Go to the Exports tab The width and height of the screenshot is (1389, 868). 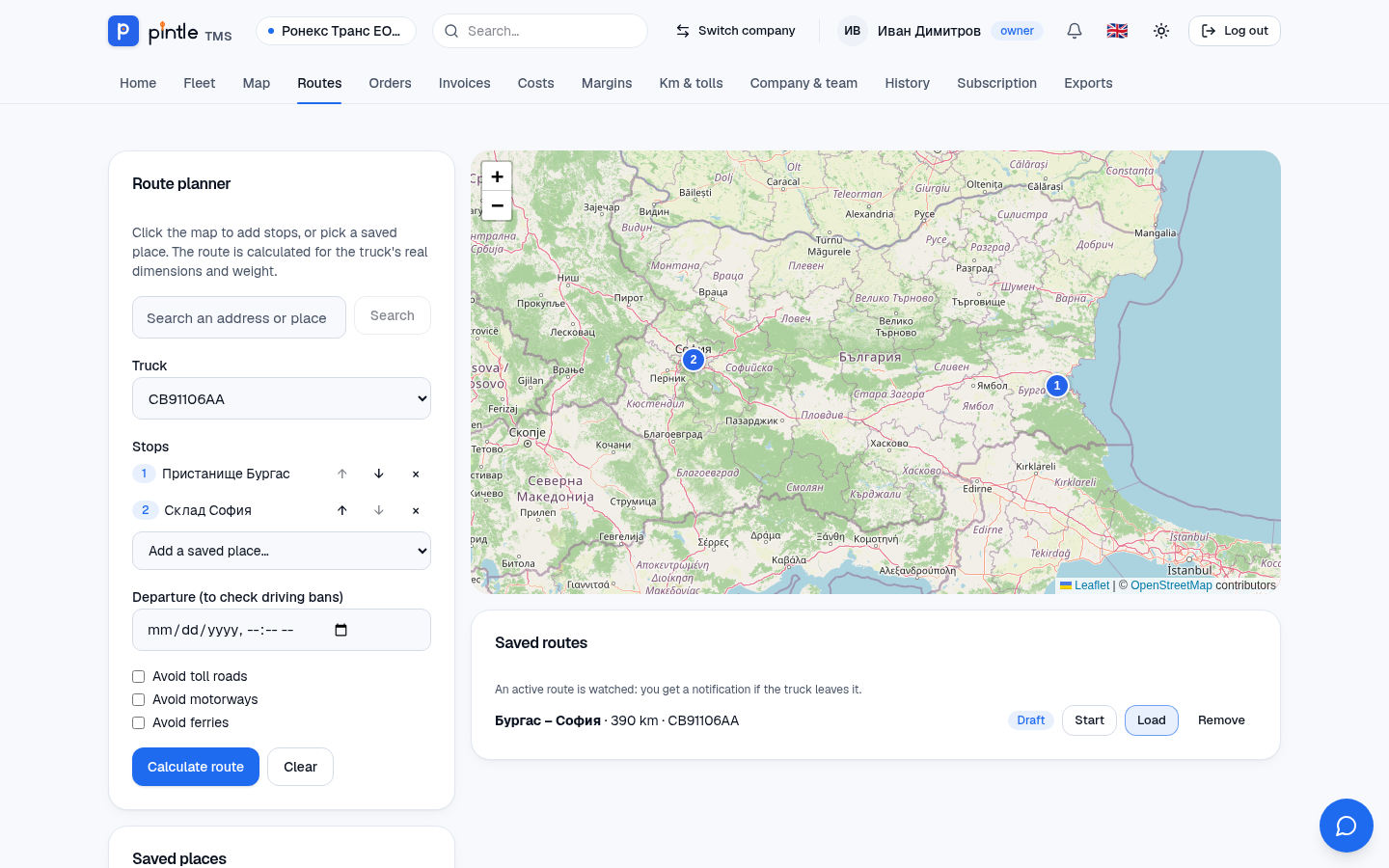(x=1088, y=83)
